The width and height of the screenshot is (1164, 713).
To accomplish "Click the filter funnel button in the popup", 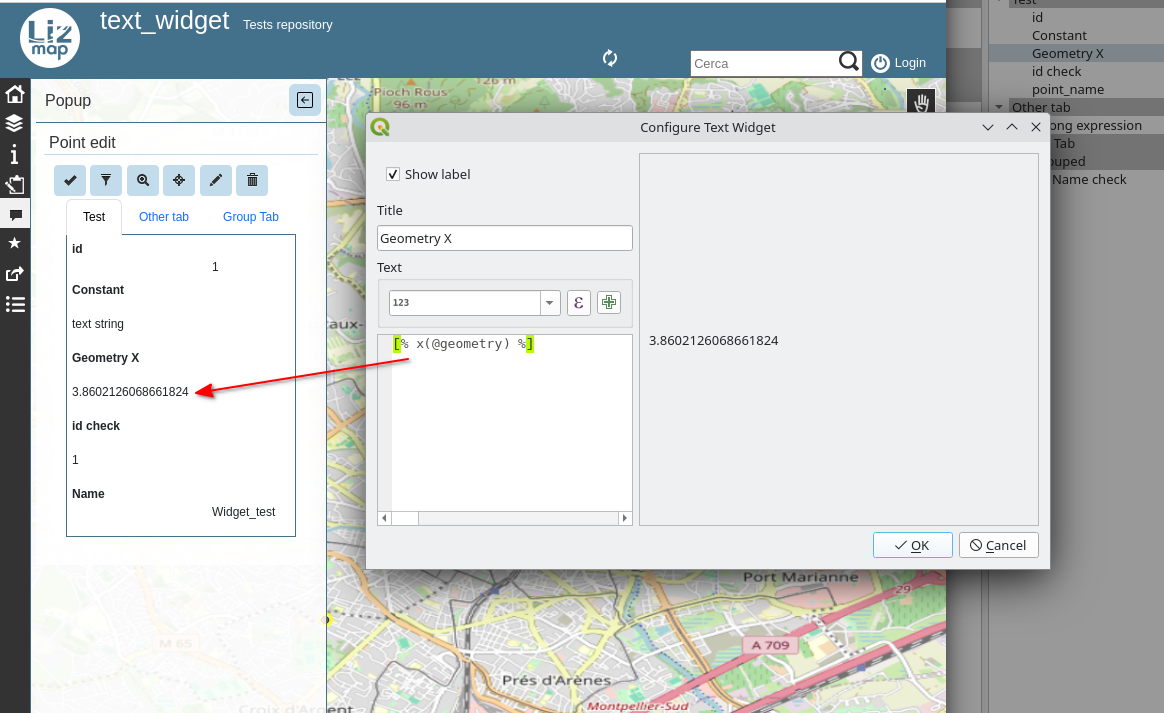I will coord(105,180).
